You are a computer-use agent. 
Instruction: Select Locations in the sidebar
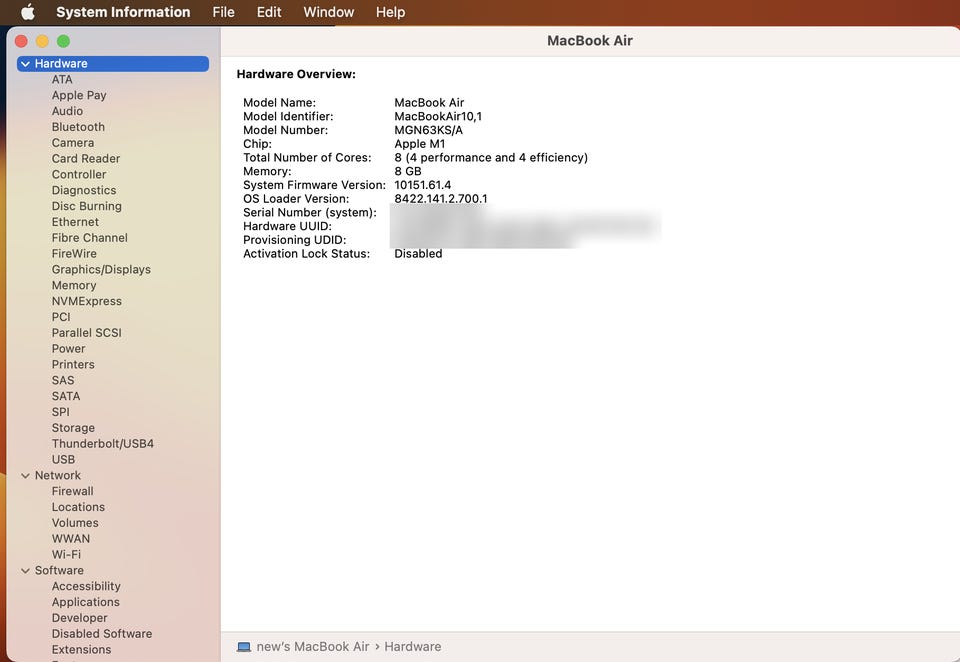tap(78, 507)
